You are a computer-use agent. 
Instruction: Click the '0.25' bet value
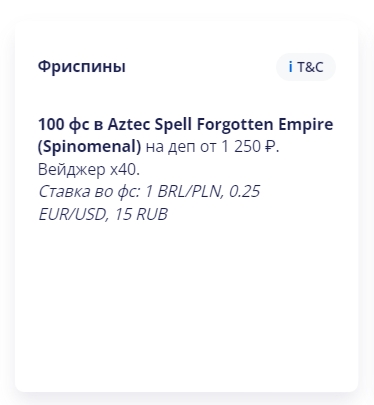pos(244,192)
